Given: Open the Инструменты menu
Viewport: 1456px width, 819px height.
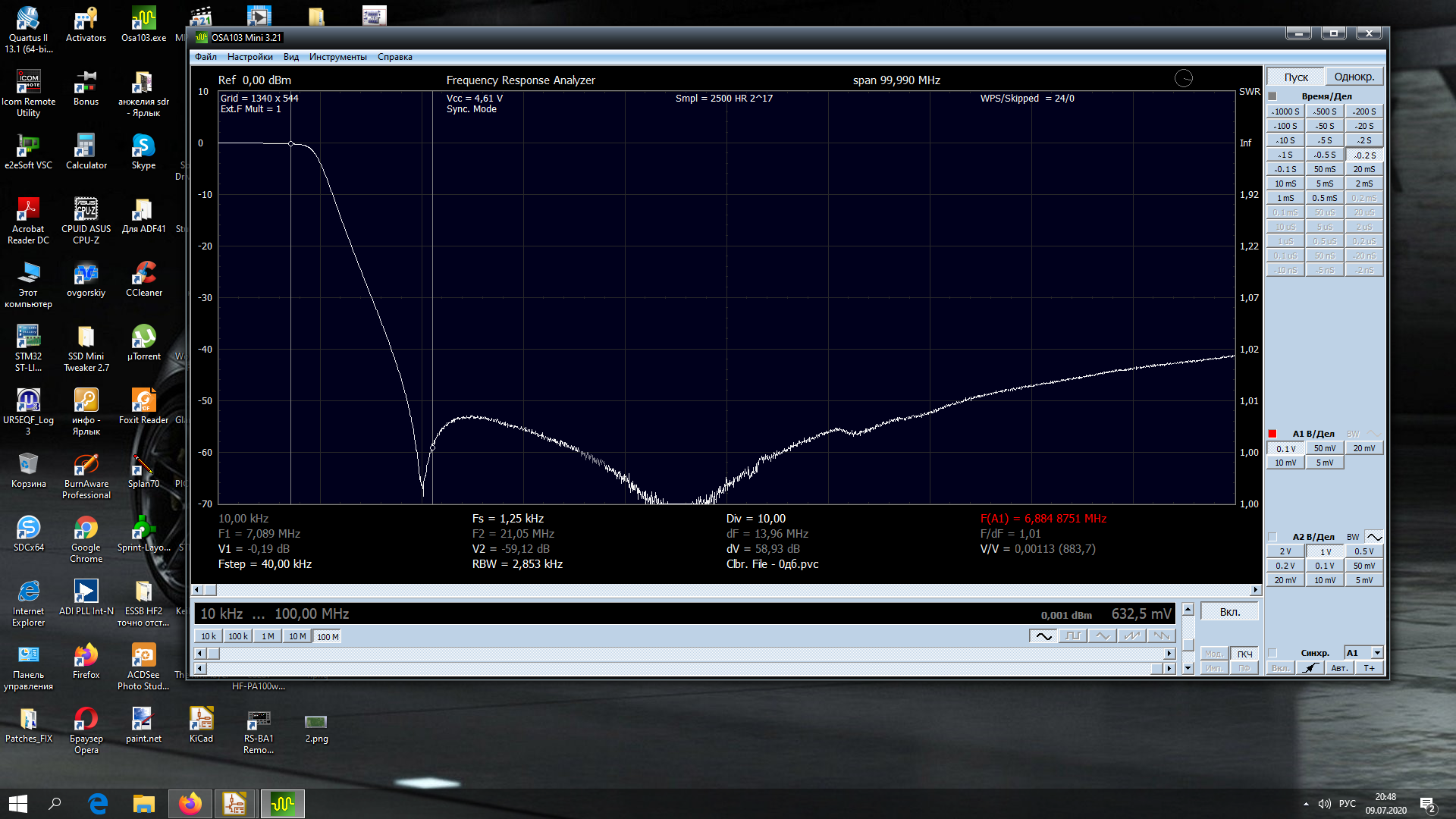Looking at the screenshot, I should tap(337, 57).
